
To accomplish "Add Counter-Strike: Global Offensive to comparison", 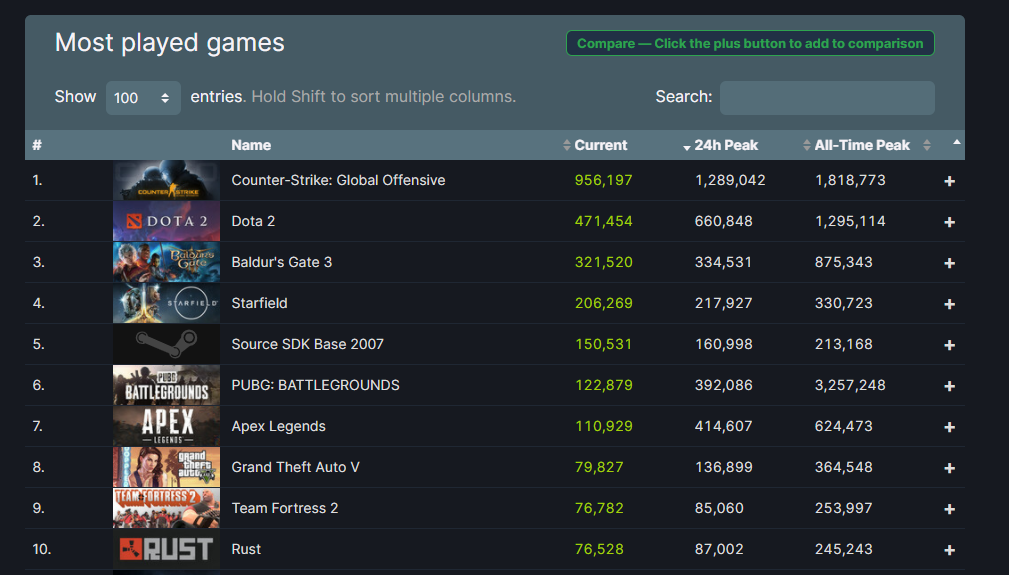I will 949,181.
